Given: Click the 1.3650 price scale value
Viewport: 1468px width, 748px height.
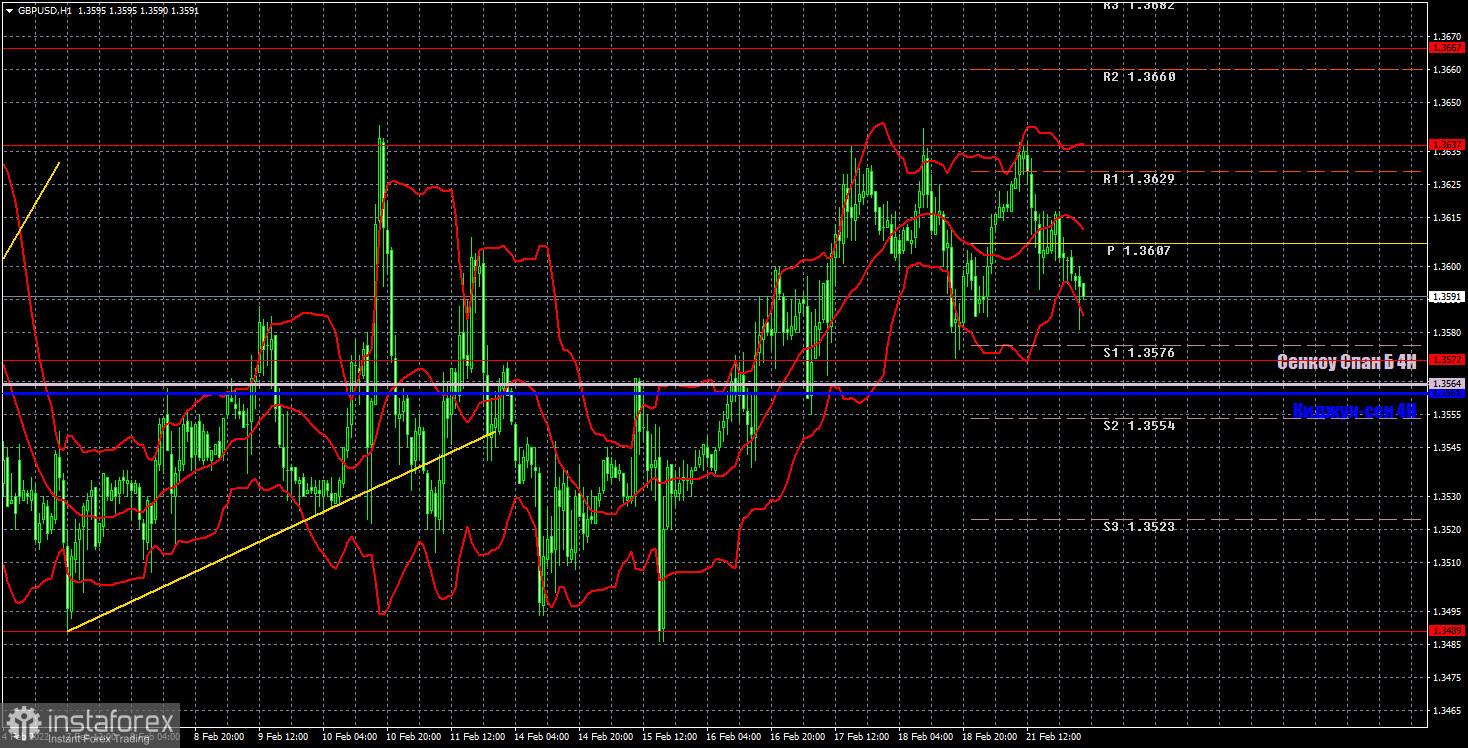Looking at the screenshot, I should 1447,102.
